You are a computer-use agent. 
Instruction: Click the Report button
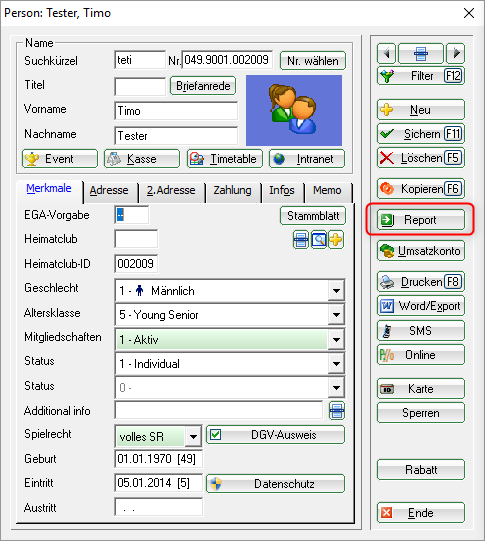[x=420, y=220]
